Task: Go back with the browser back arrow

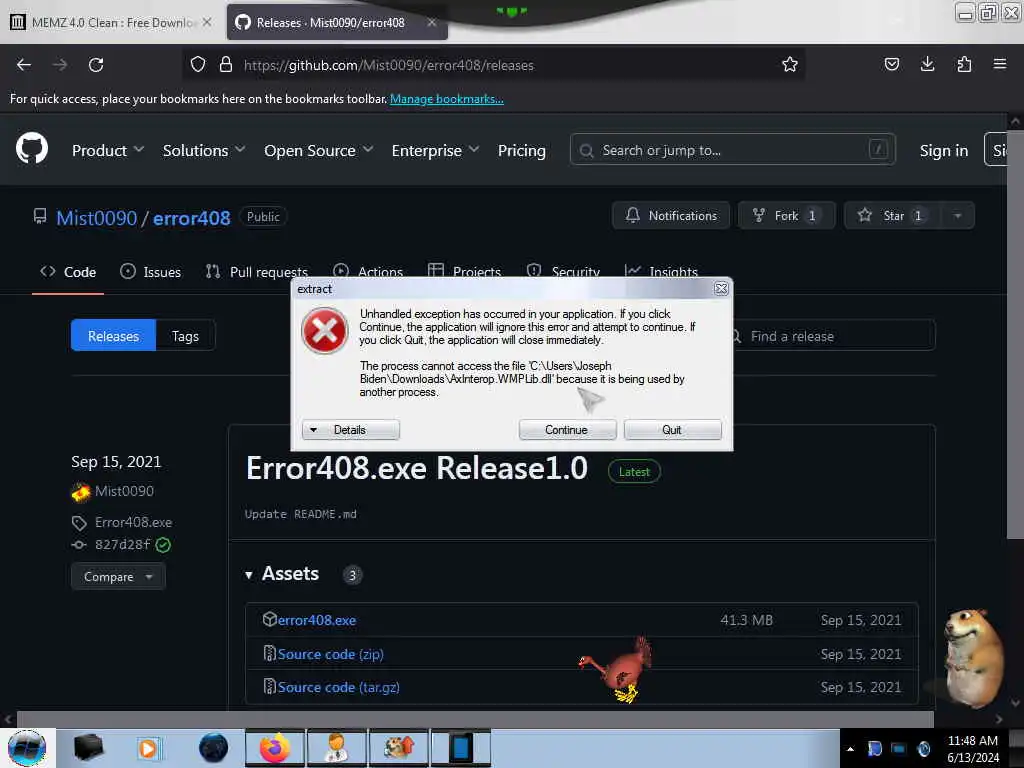Action: tap(24, 65)
